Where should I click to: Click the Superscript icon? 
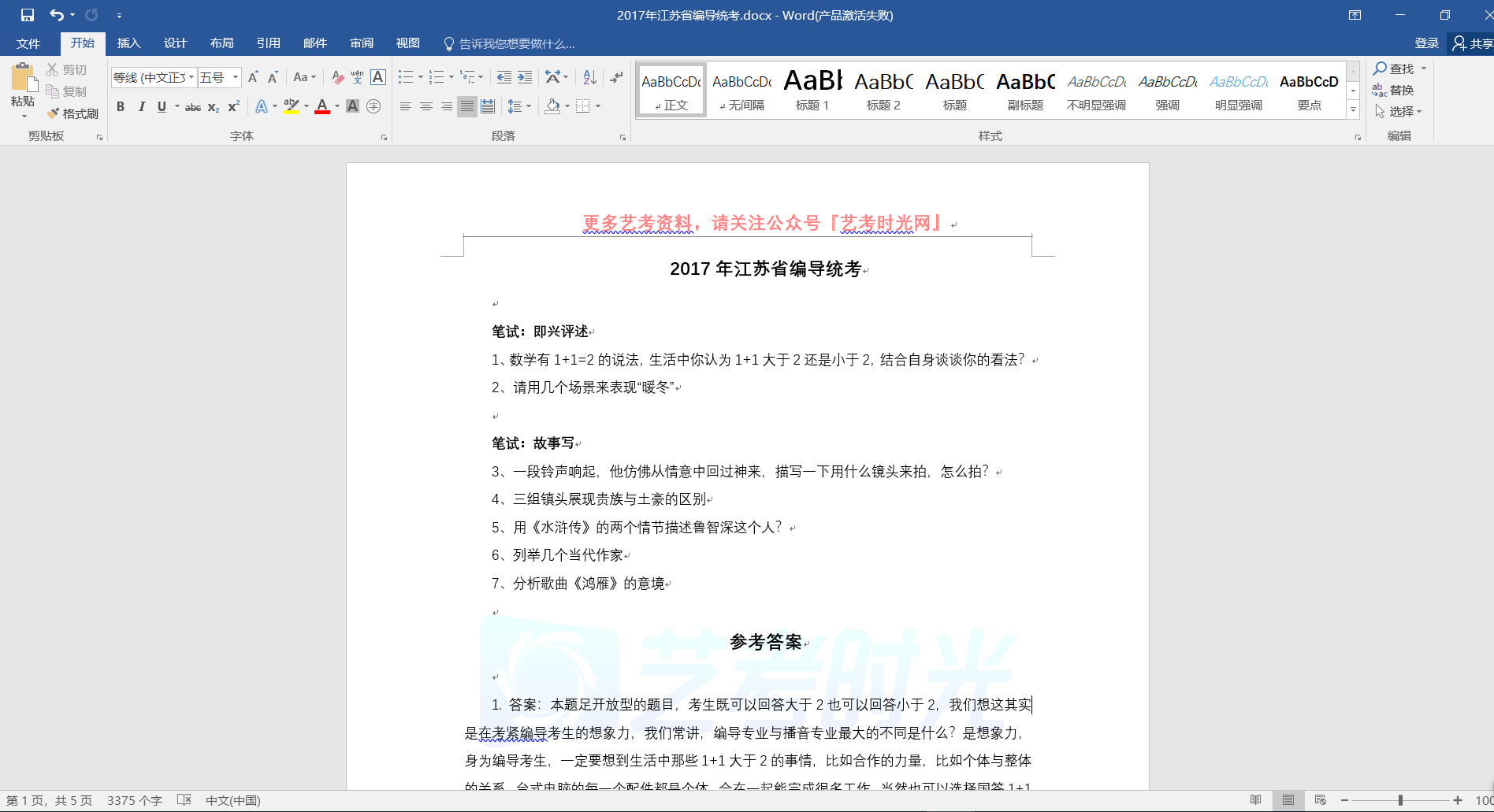[234, 106]
